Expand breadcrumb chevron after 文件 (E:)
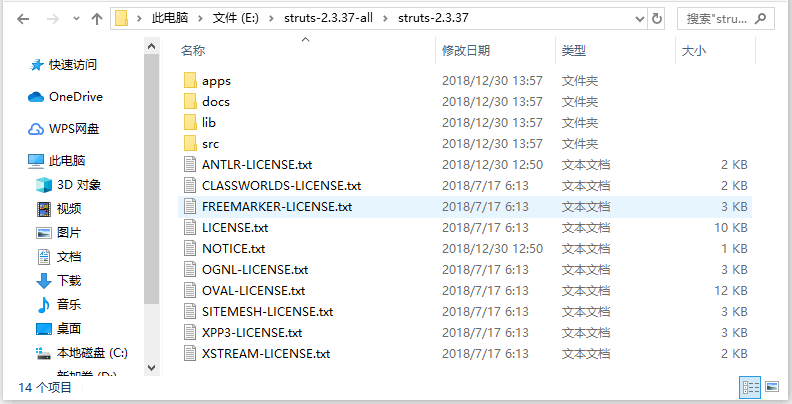Viewport: 792px width, 404px height. [272, 19]
